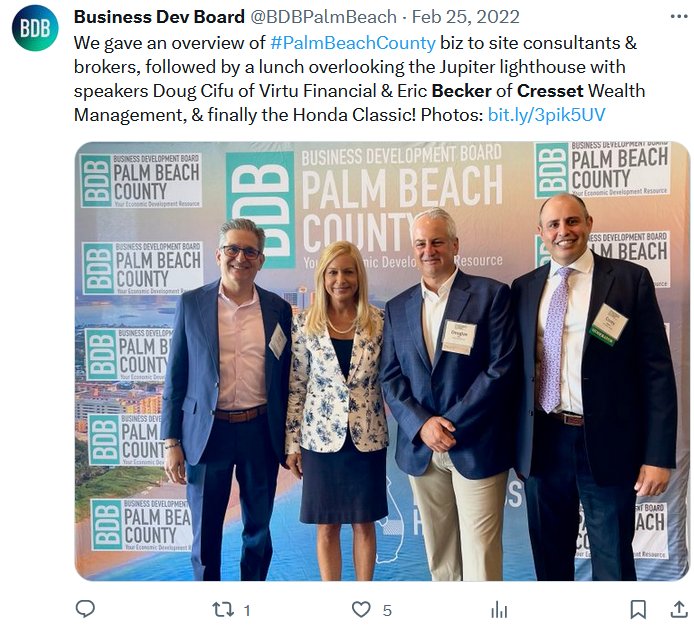Click the bolded word Becker in the tweet
The image size is (694, 627).
(x=462, y=91)
